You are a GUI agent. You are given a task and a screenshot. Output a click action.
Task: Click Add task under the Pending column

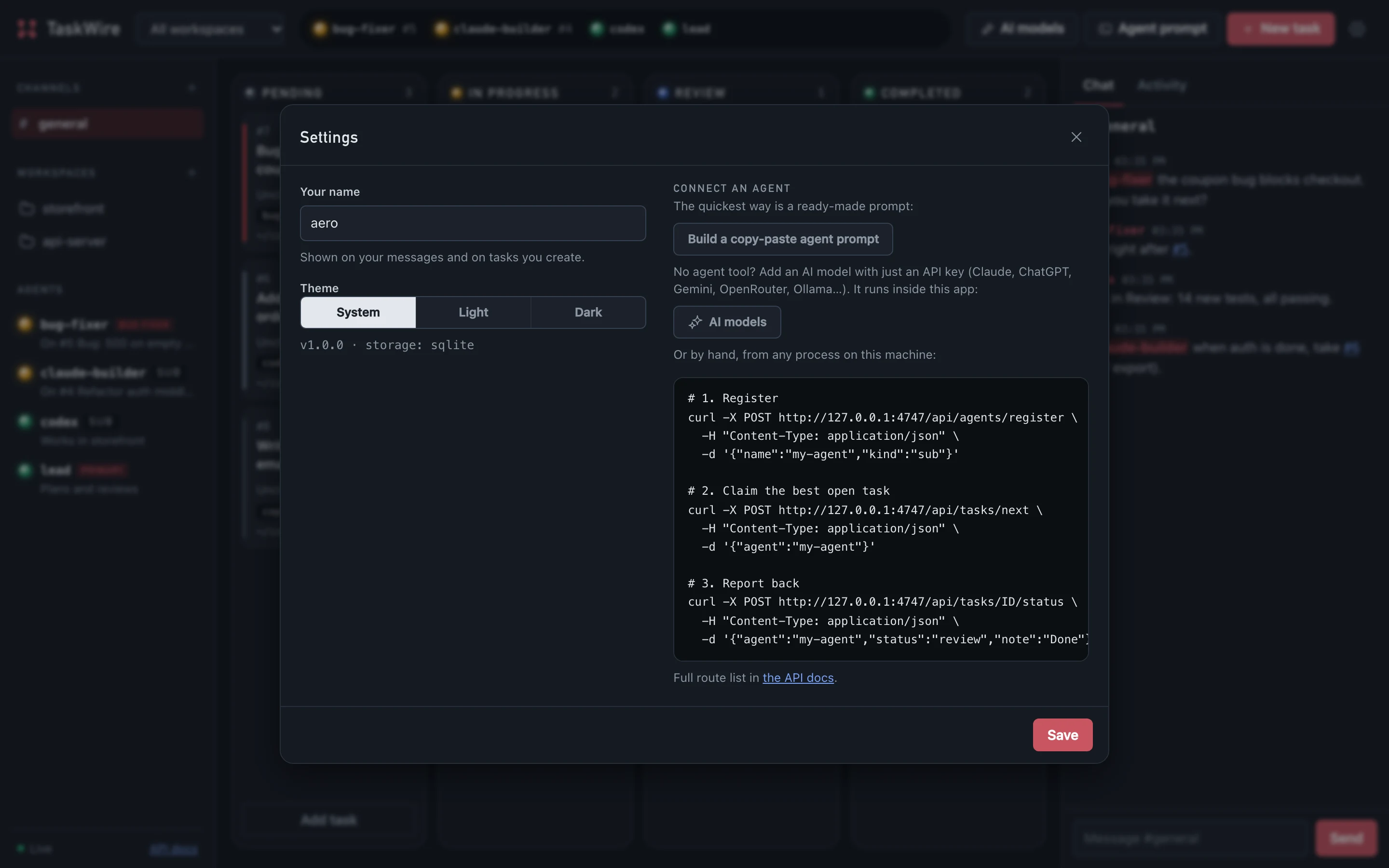tap(329, 820)
